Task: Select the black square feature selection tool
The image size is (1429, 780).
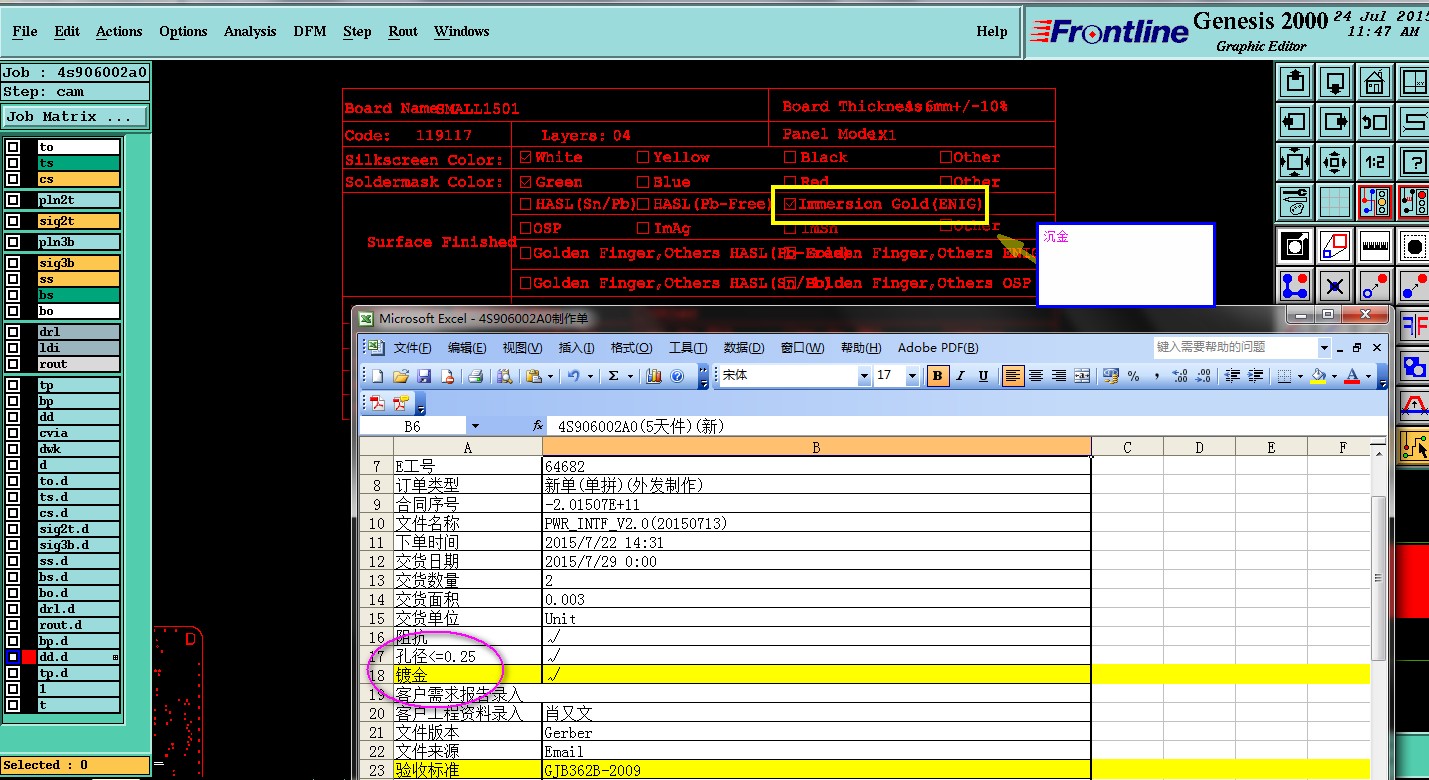Action: pyautogui.click(x=1295, y=245)
